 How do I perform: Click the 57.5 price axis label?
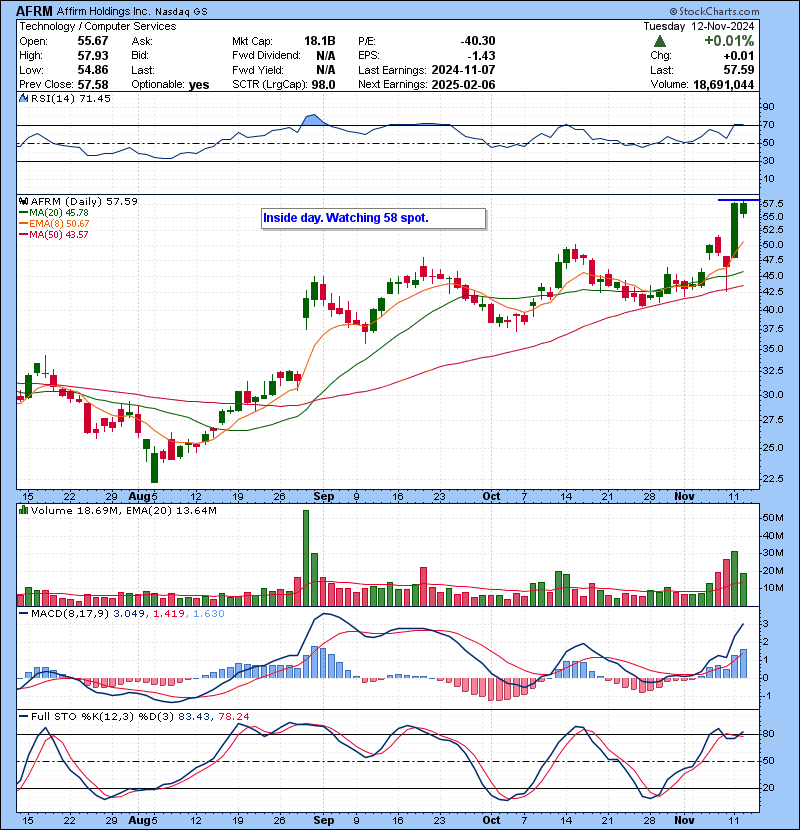773,203
